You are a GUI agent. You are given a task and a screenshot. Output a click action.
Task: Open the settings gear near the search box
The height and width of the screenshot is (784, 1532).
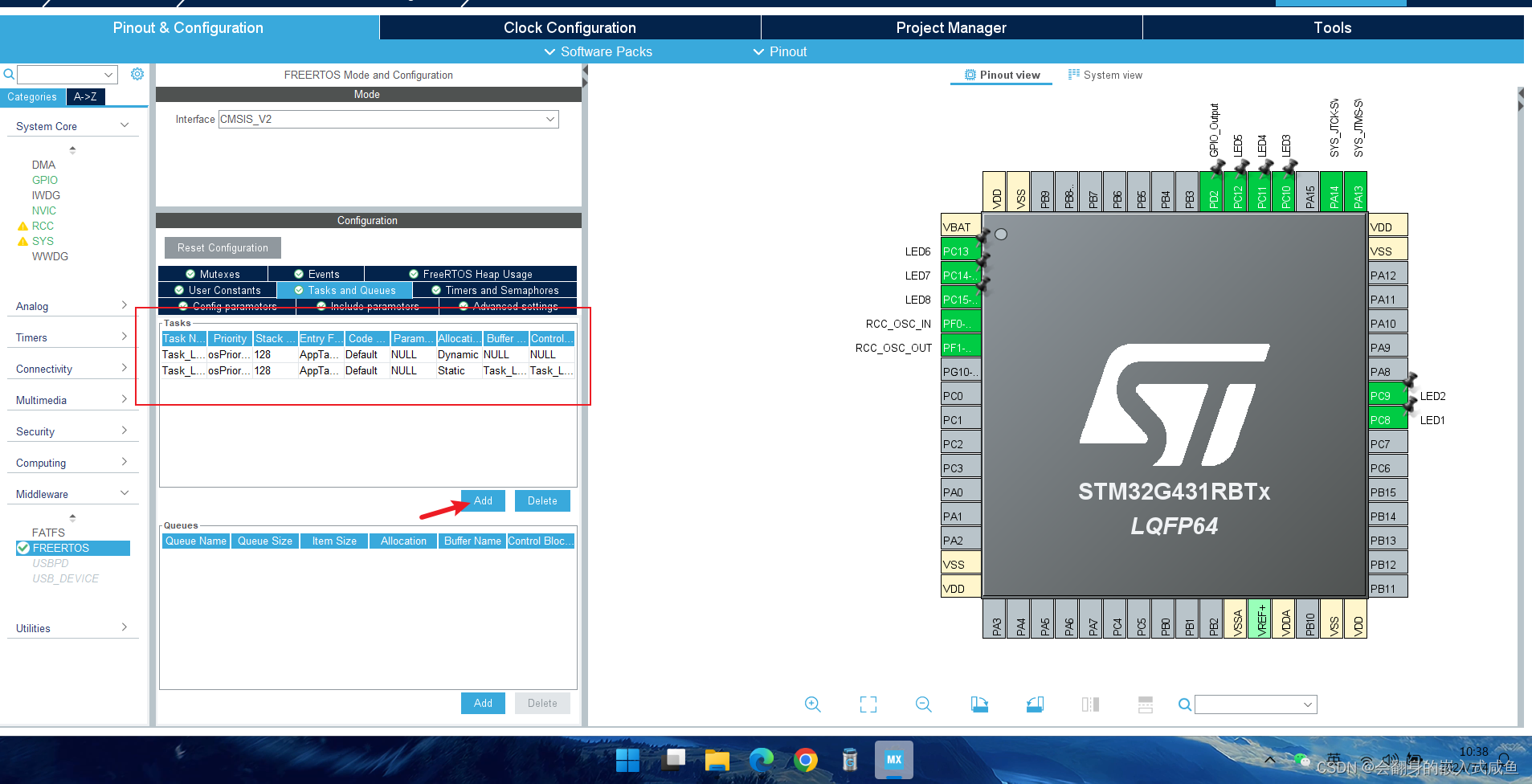pyautogui.click(x=137, y=73)
